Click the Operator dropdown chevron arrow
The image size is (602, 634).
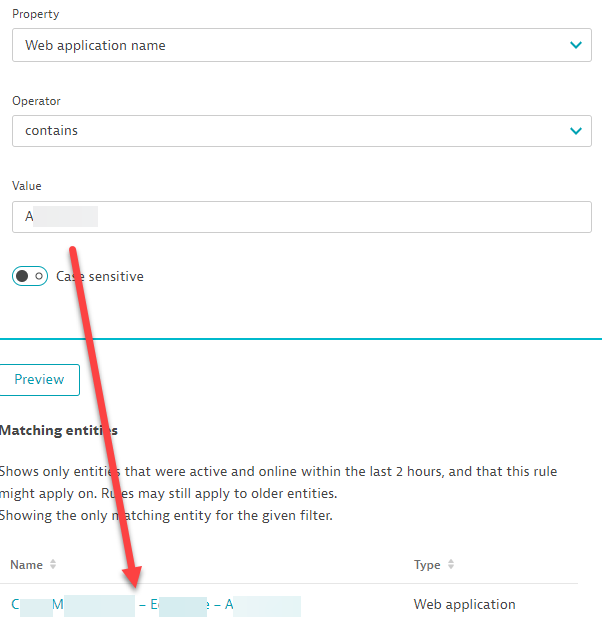(x=575, y=130)
